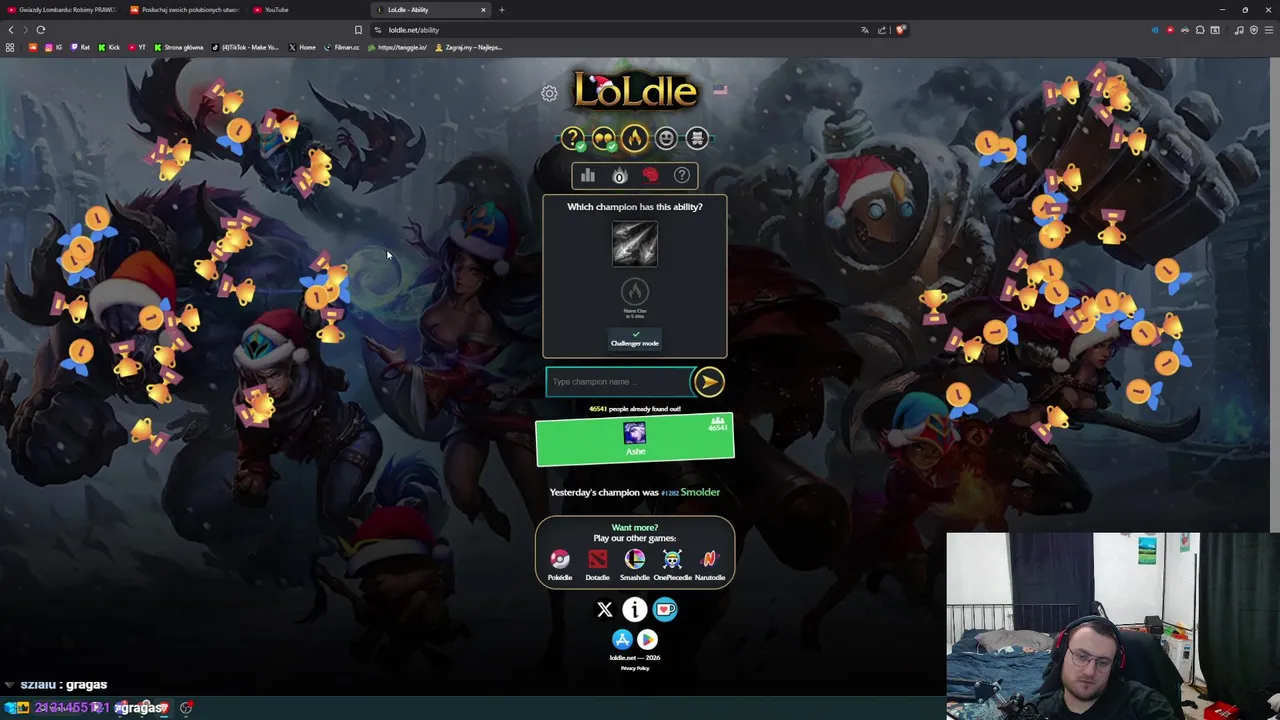Open the support heart icon

[665, 609]
